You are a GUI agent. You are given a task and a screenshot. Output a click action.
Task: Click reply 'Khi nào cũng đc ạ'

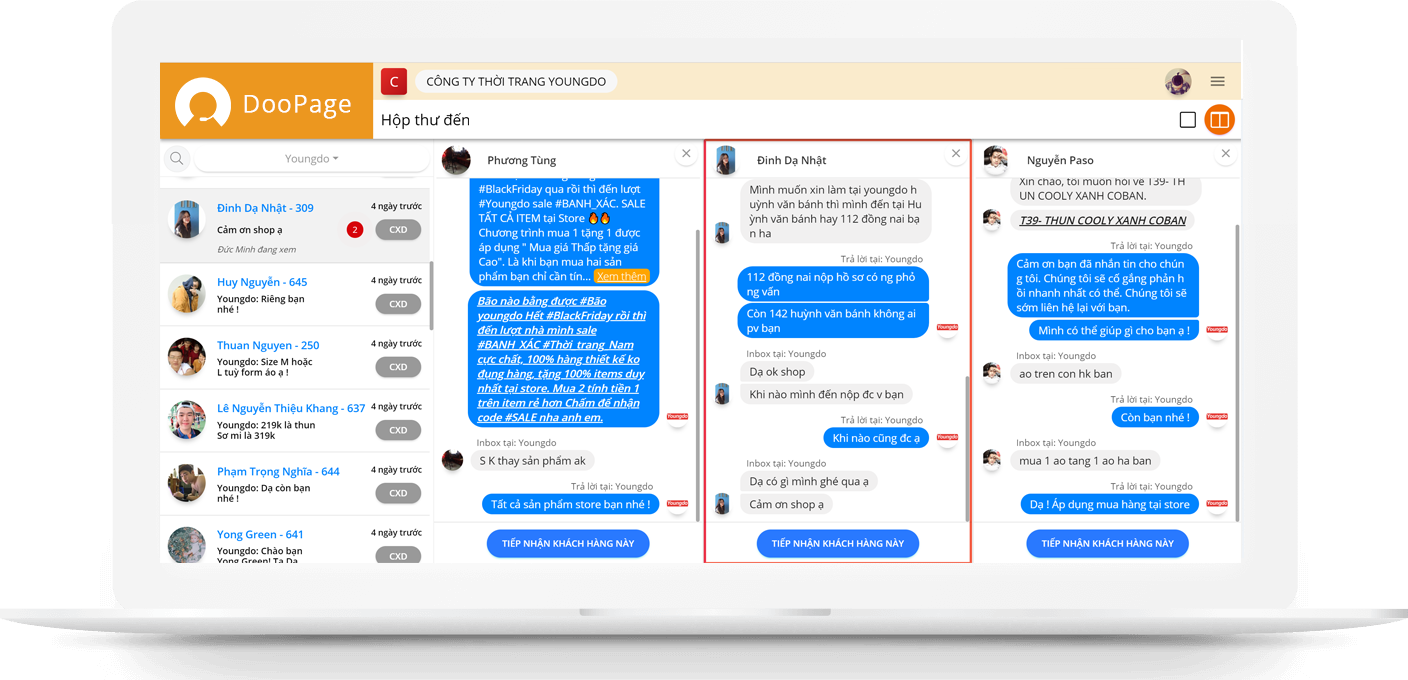pos(876,438)
